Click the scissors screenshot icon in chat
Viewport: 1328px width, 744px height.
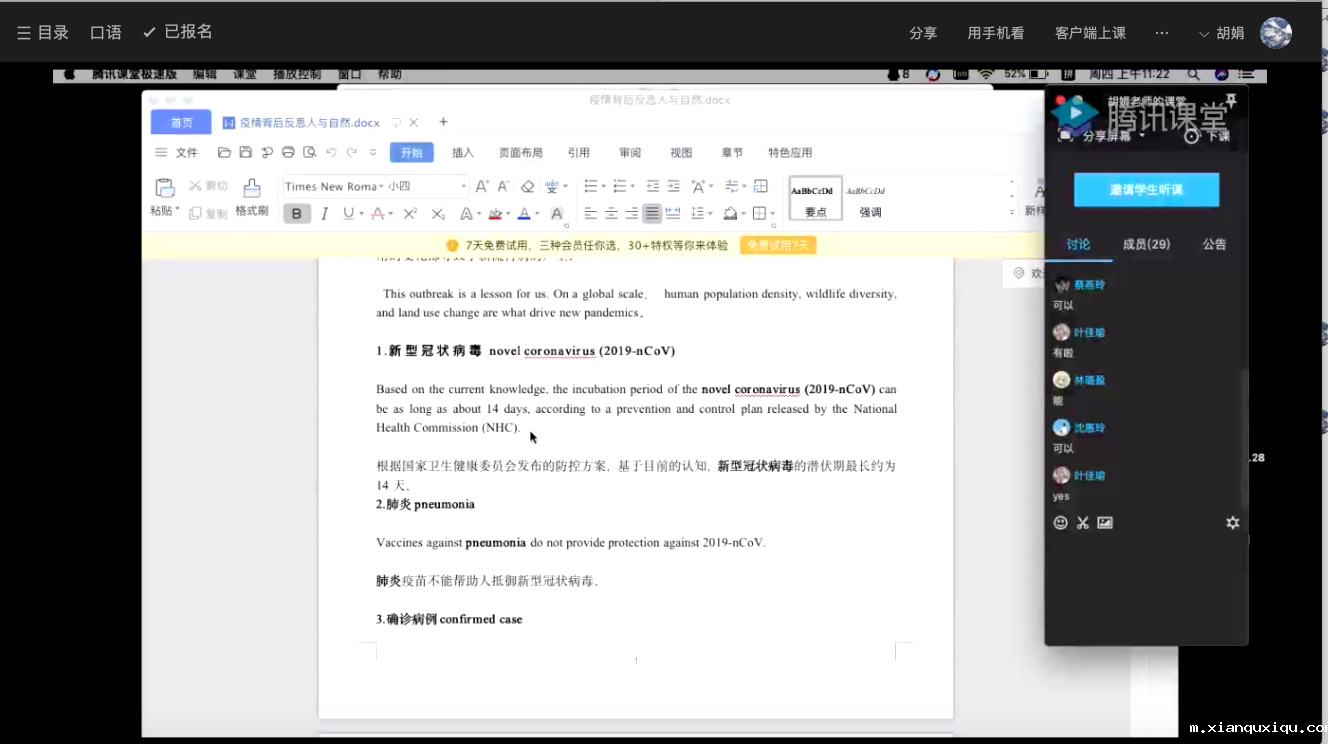coord(1082,523)
